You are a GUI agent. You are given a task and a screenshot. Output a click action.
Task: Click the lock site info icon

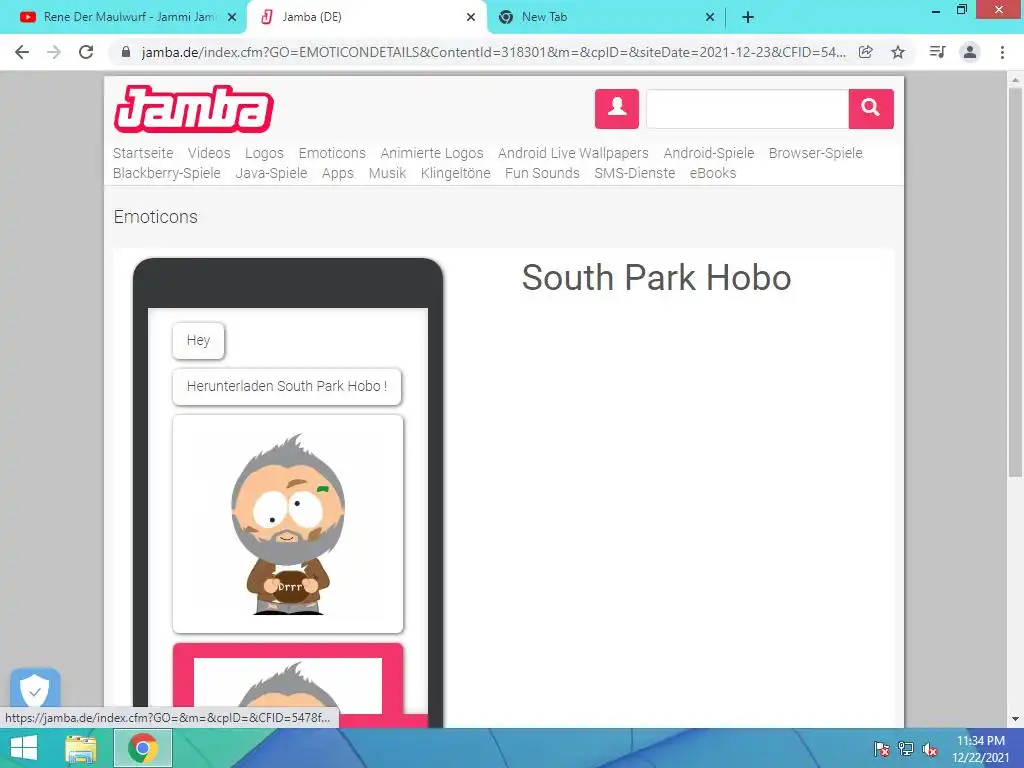[x=126, y=52]
